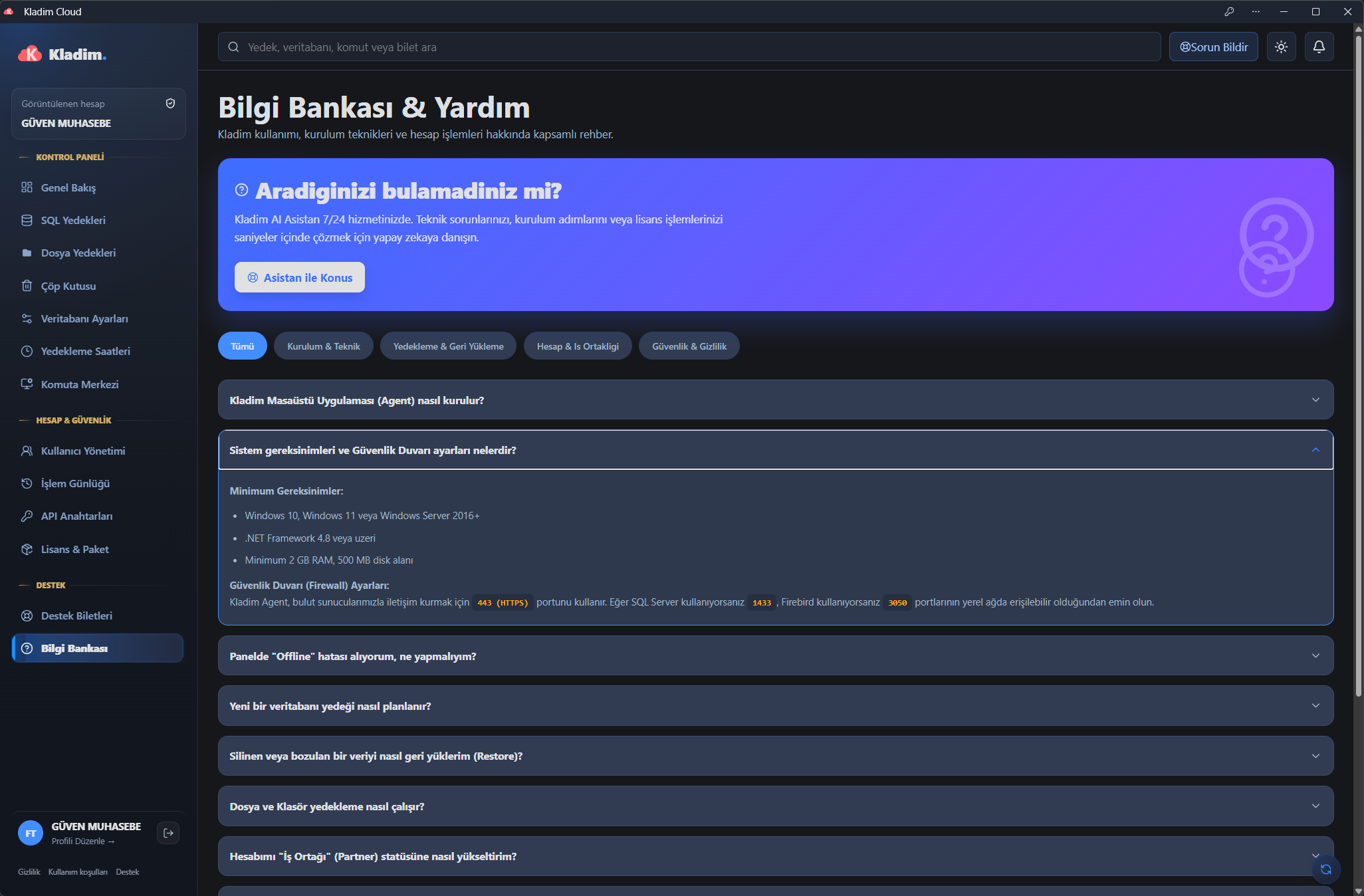The image size is (1364, 896).
Task: Click the Kladim logo in sidebar
Action: 62,54
